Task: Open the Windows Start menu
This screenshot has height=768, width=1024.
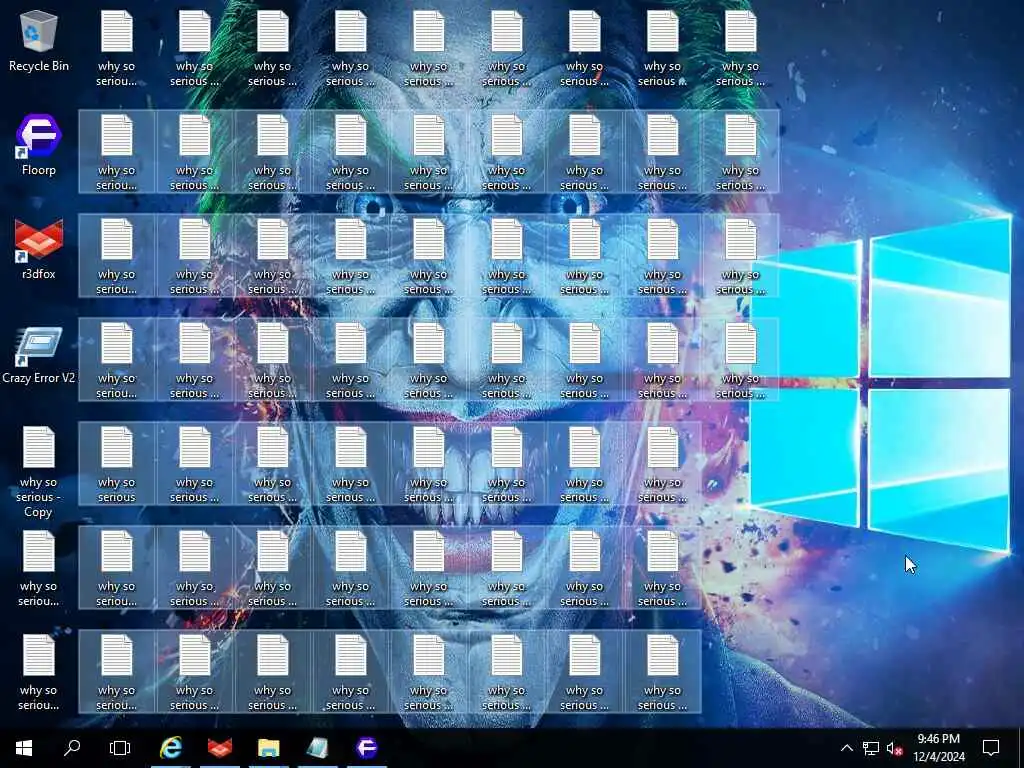Action: pos(24,748)
